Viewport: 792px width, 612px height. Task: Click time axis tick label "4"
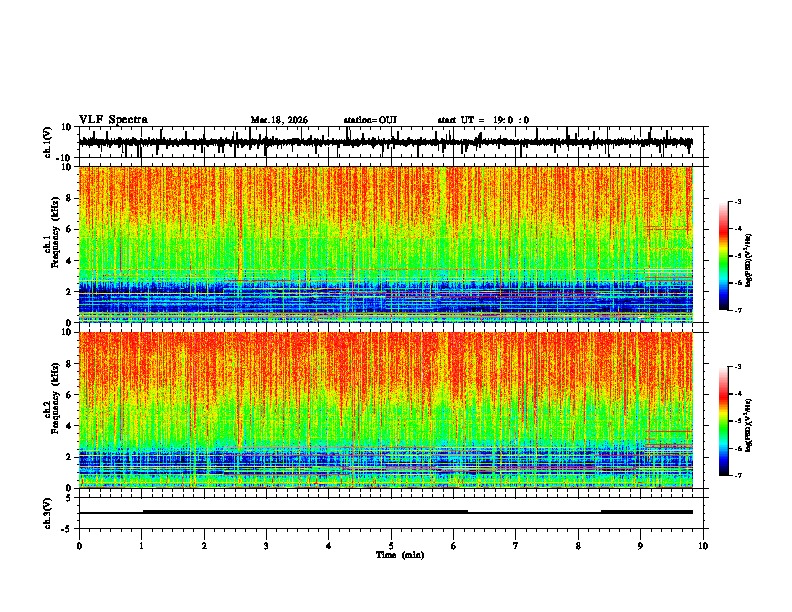coord(329,546)
